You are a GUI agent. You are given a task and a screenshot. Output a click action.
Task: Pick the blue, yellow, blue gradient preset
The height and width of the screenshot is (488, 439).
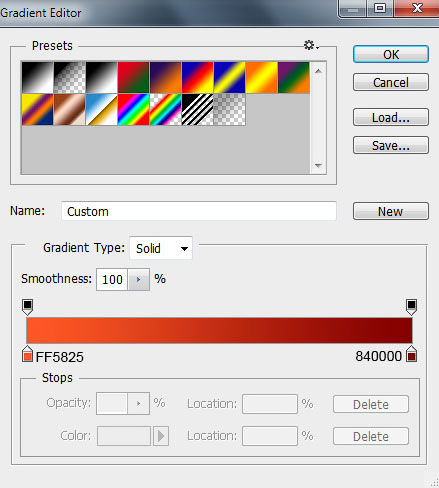click(x=229, y=77)
